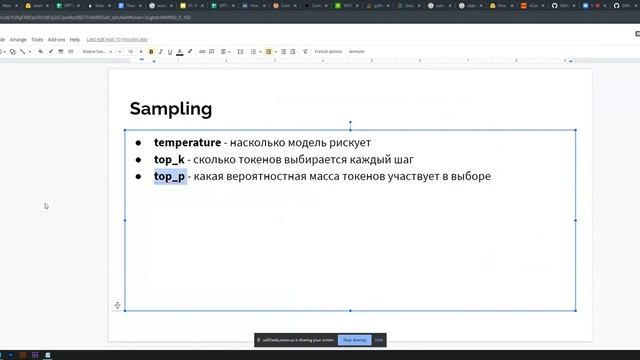The height and width of the screenshot is (360, 640).
Task: Click the border color pencil icon
Action: pyautogui.click(x=51, y=52)
